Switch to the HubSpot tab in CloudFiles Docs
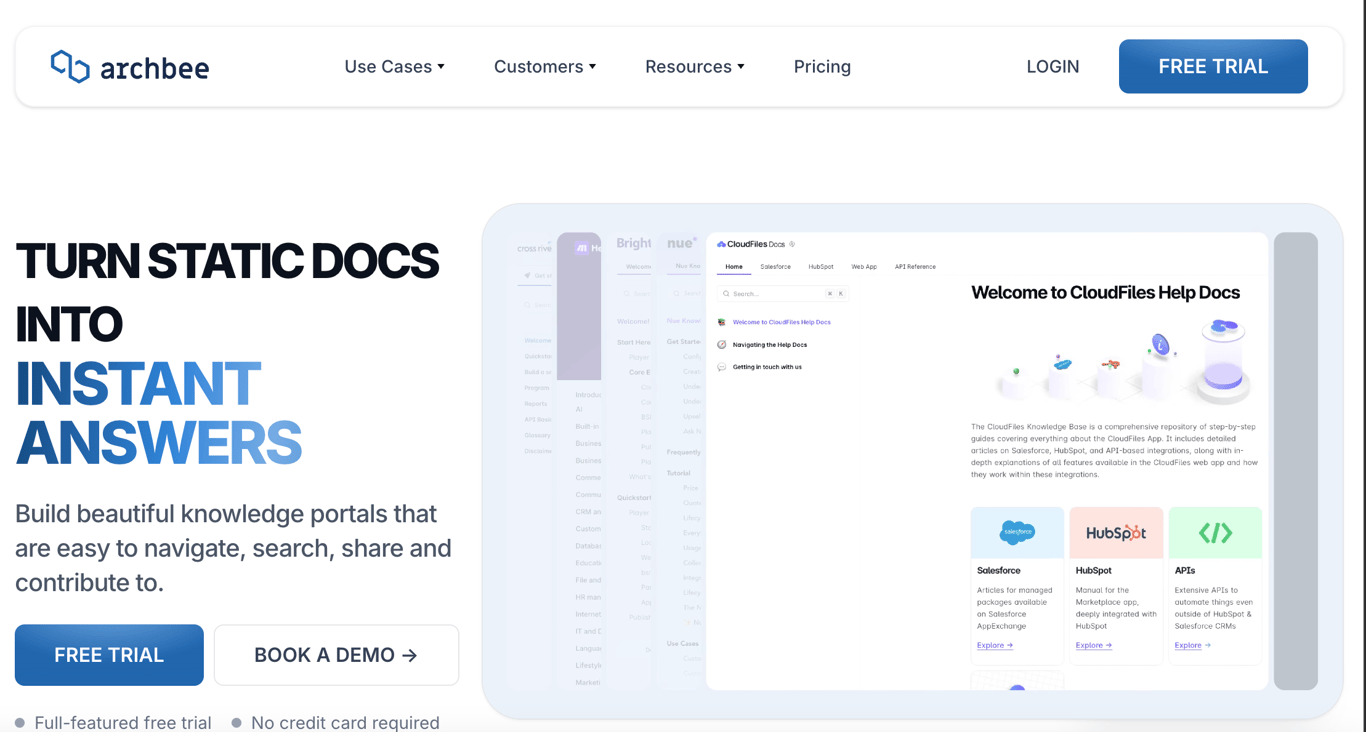The height and width of the screenshot is (732, 1366). (x=821, y=267)
